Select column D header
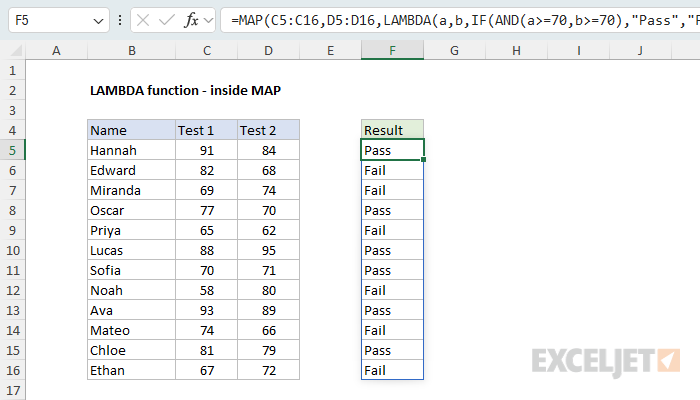700x400 pixels. [268, 50]
